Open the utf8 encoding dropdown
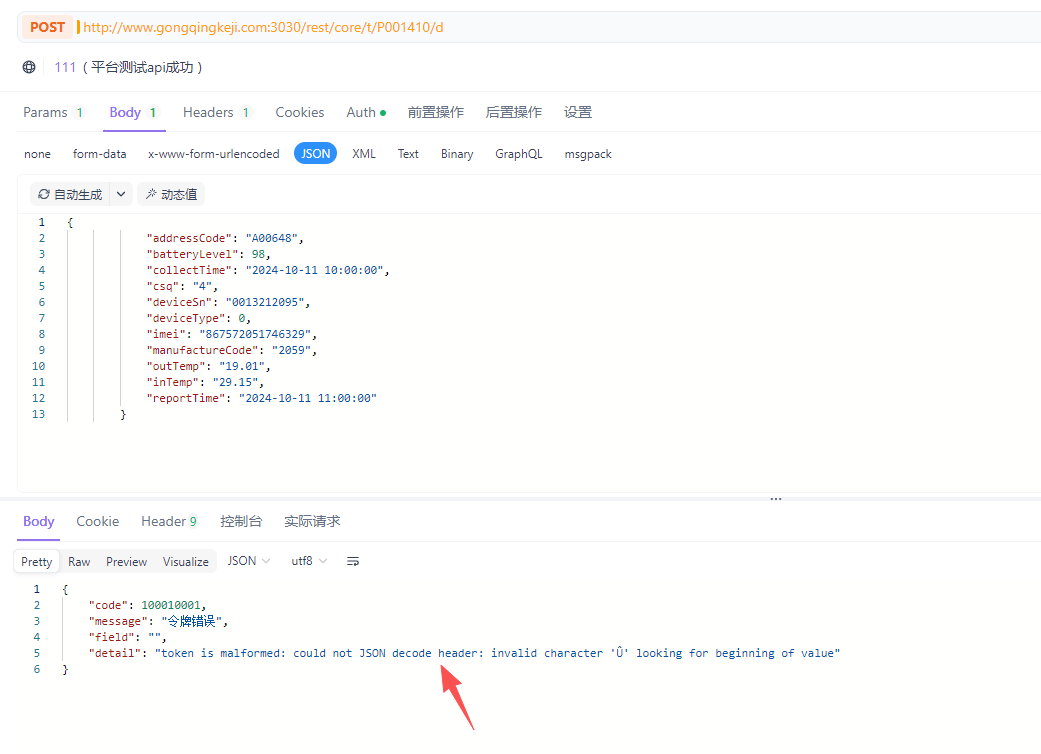The height and width of the screenshot is (754, 1041). coord(309,562)
